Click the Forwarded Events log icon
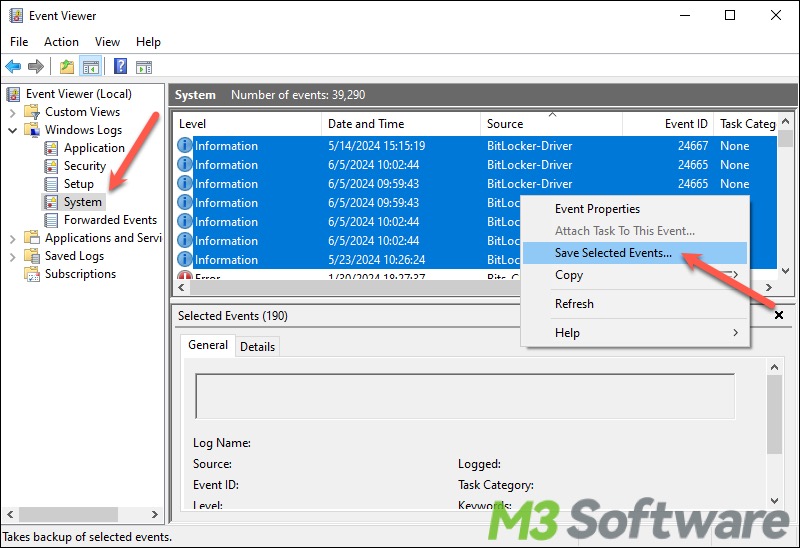This screenshot has height=548, width=800. coord(51,220)
